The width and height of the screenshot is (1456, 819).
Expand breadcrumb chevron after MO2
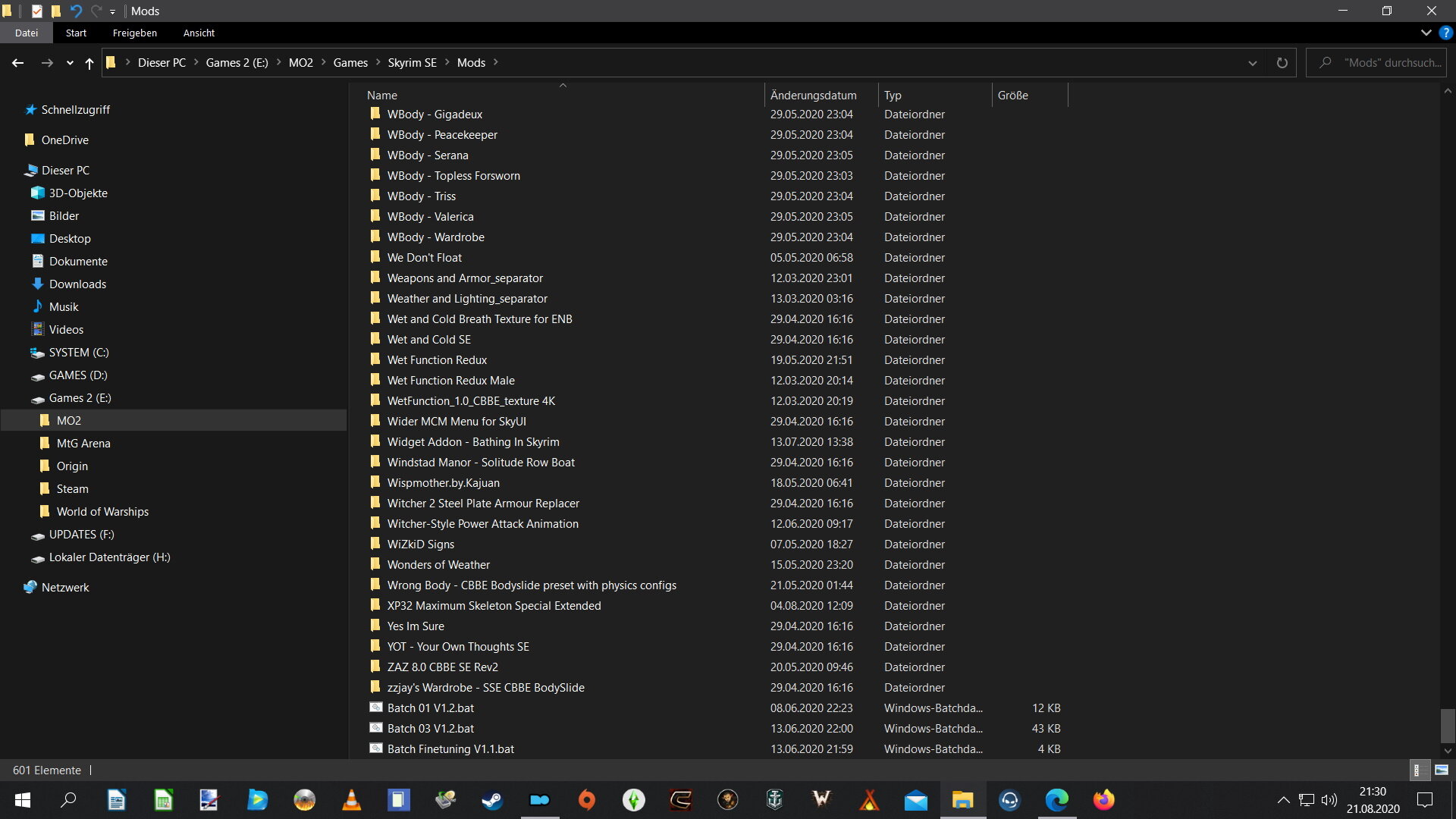coord(323,62)
